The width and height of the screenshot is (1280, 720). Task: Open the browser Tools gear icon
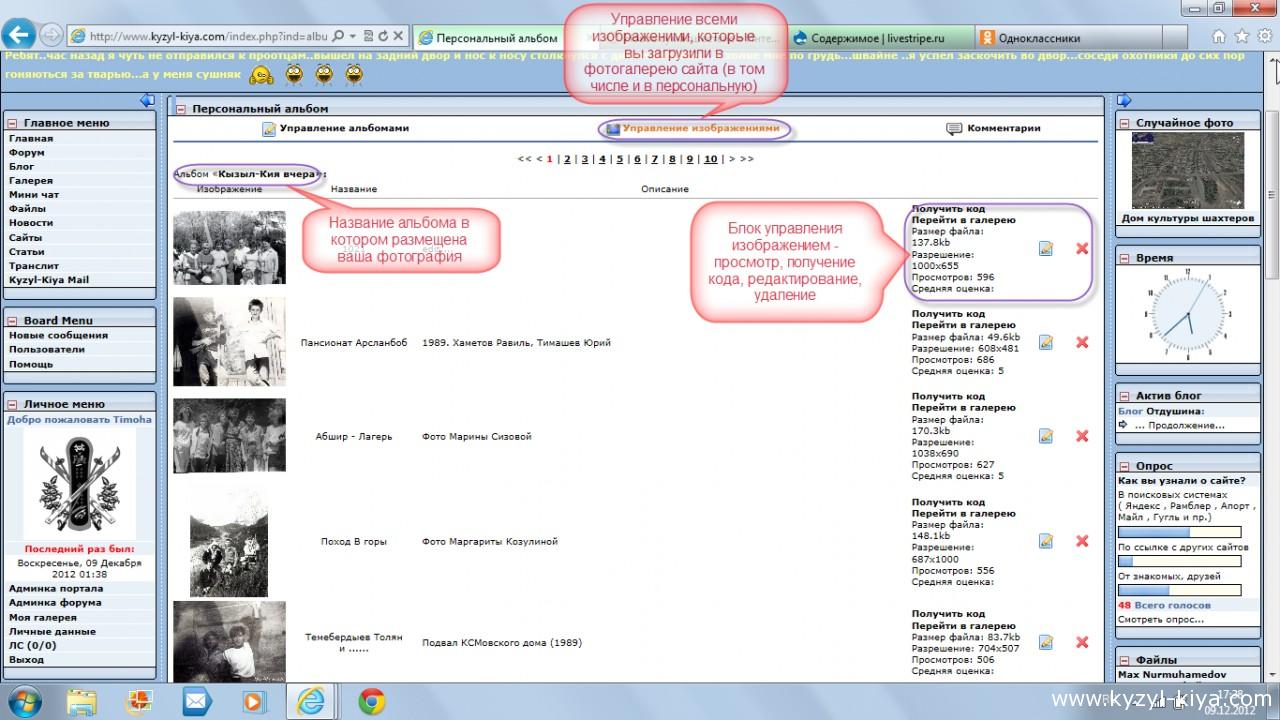[1264, 36]
